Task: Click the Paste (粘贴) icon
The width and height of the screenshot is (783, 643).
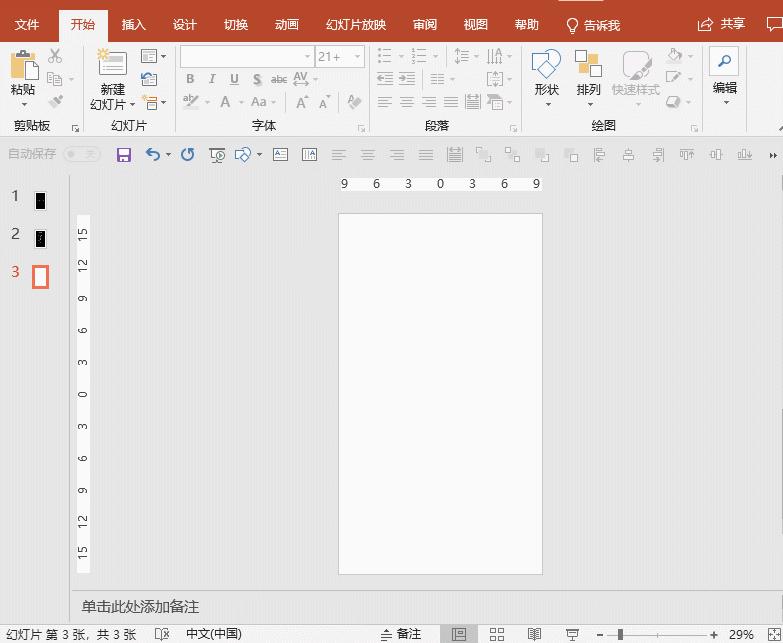Action: click(23, 67)
